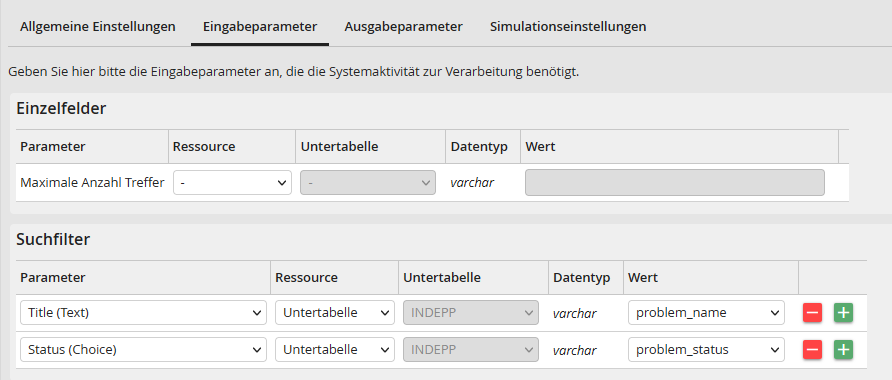Open INDEPP Untertabelle dropdown in Status row
Image resolution: width=892 pixels, height=380 pixels.
[x=471, y=349]
